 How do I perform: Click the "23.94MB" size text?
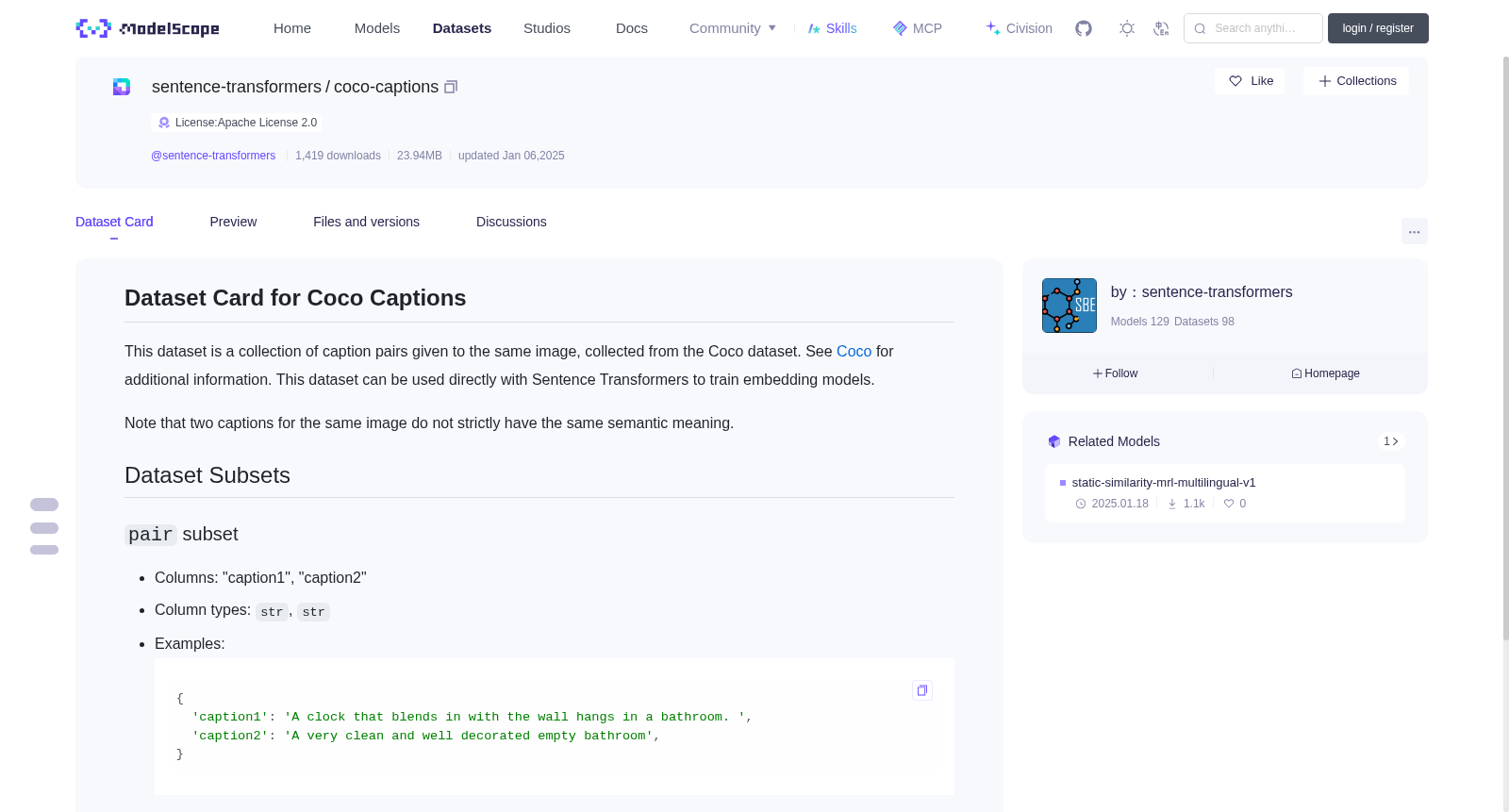(420, 156)
